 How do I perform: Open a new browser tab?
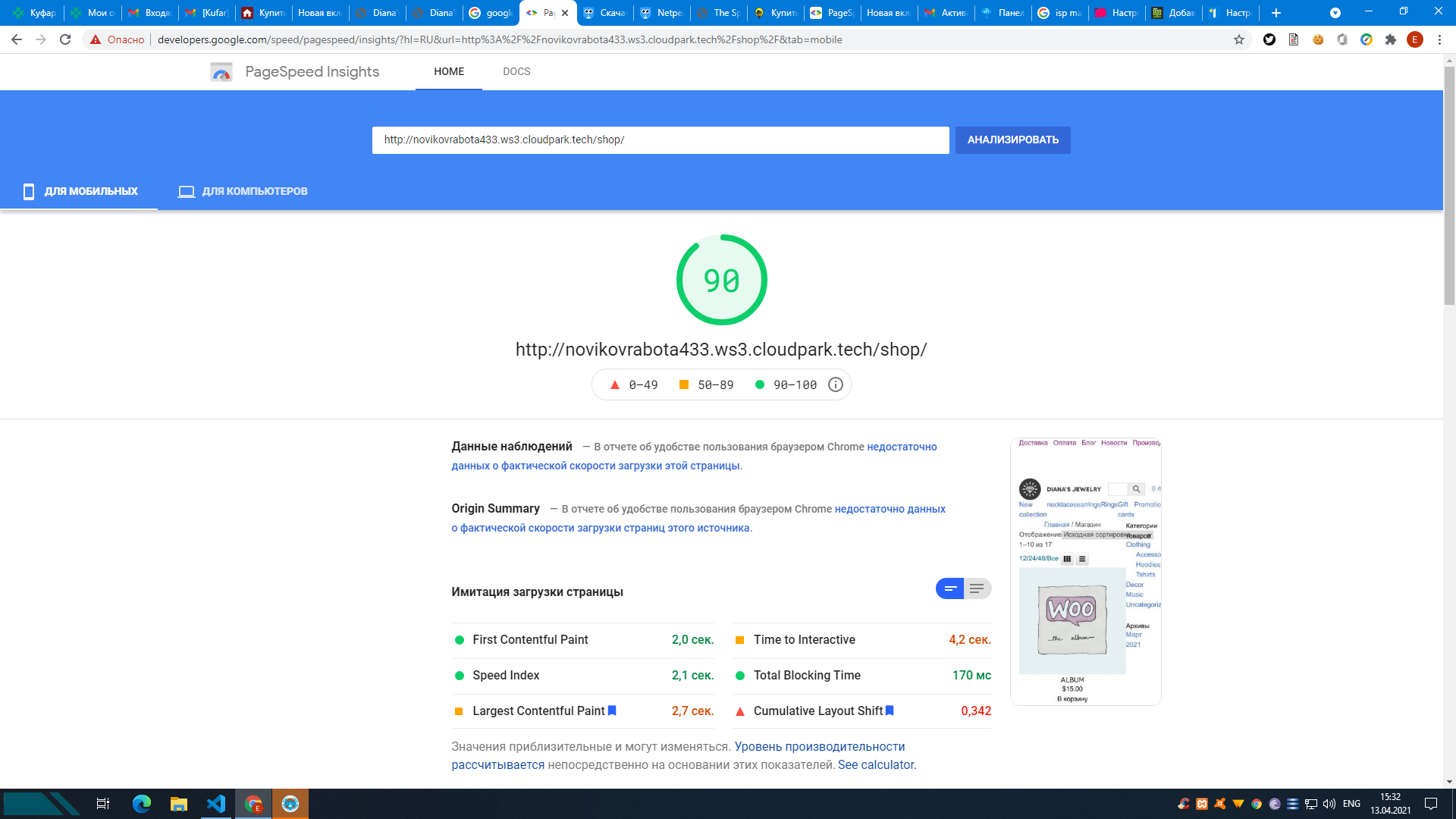point(1276,13)
